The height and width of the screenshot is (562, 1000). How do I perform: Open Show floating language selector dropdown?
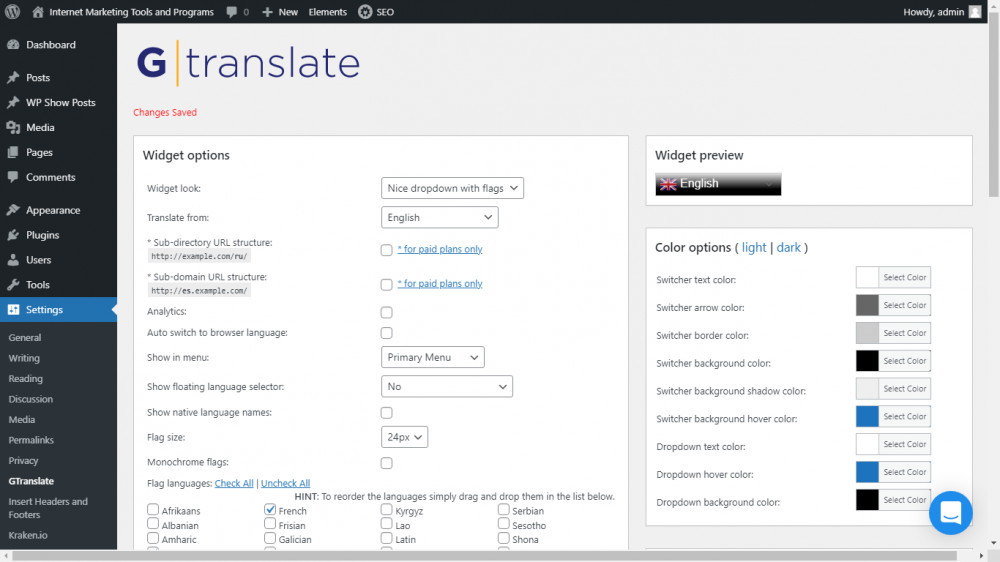[x=446, y=387]
